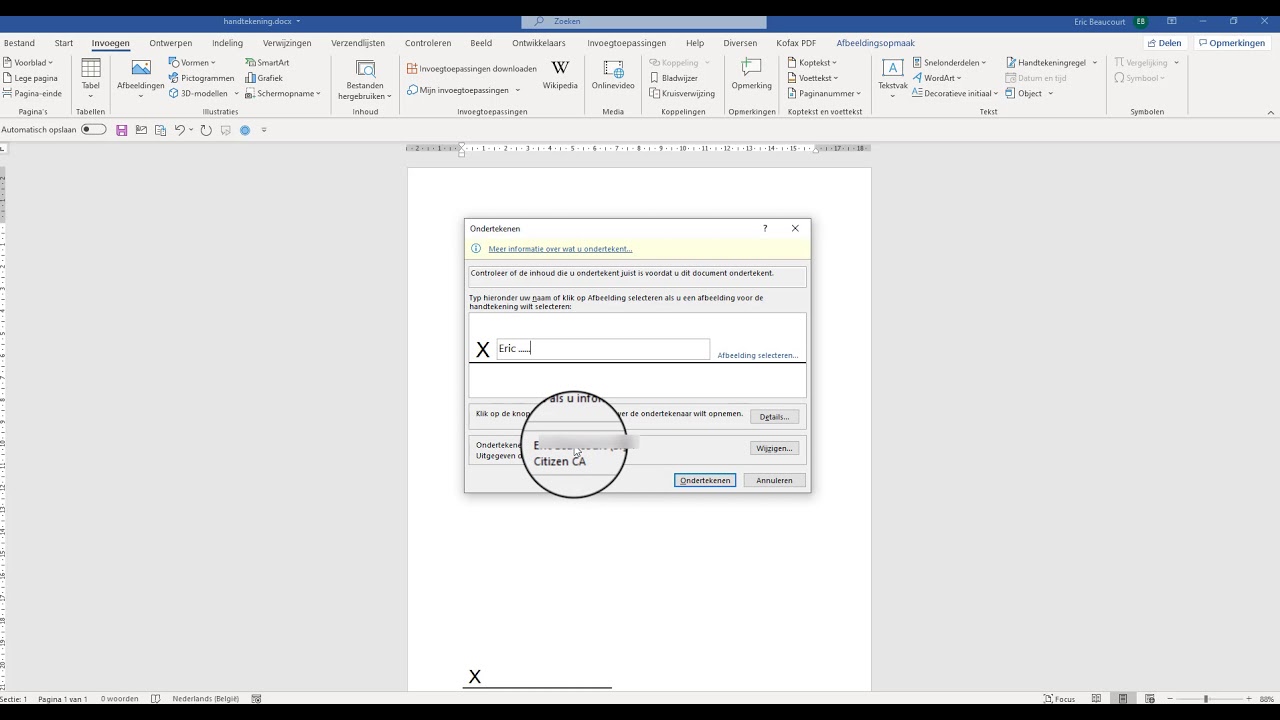Insert a SmartArt graphic
This screenshot has height=720, width=1280.
click(x=267, y=62)
